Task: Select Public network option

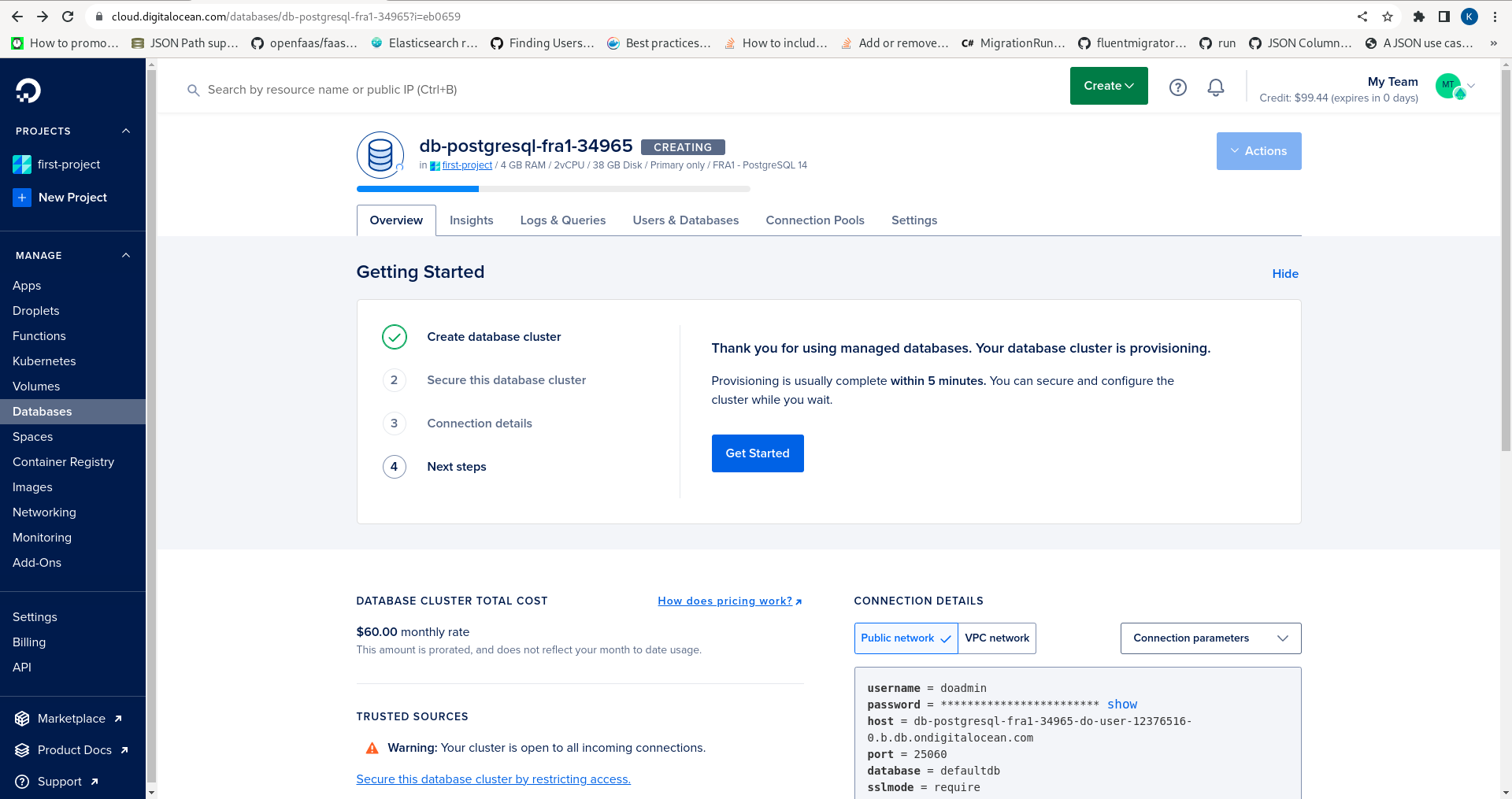Action: [906, 638]
